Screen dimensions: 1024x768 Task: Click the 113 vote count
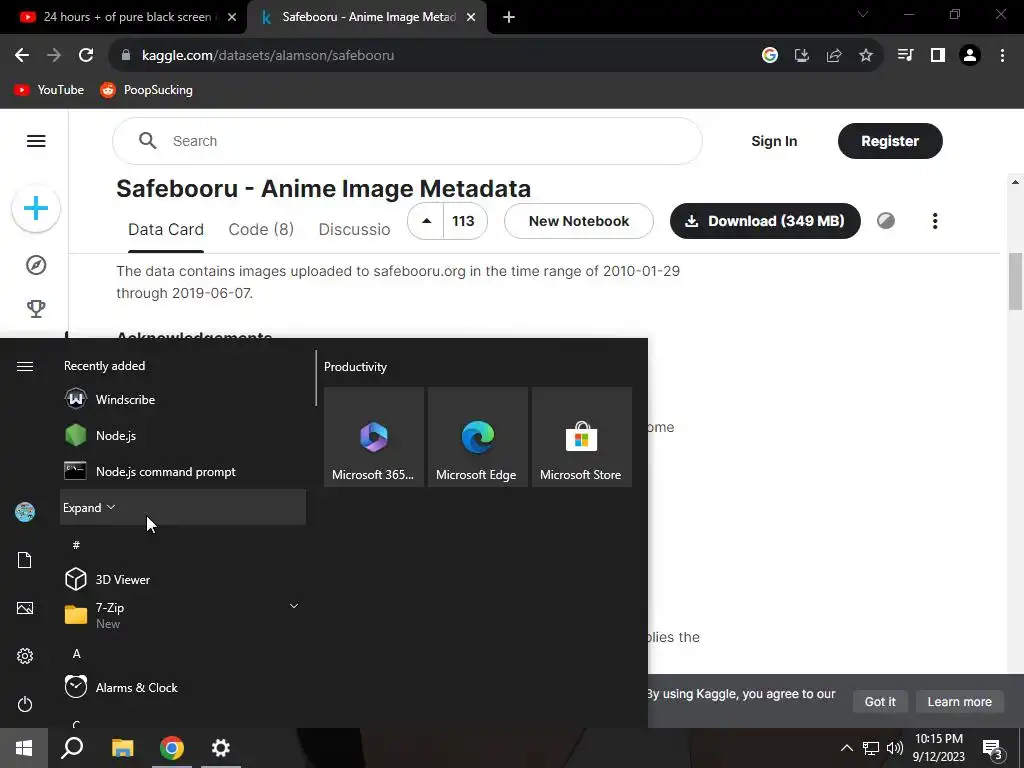pyautogui.click(x=464, y=221)
